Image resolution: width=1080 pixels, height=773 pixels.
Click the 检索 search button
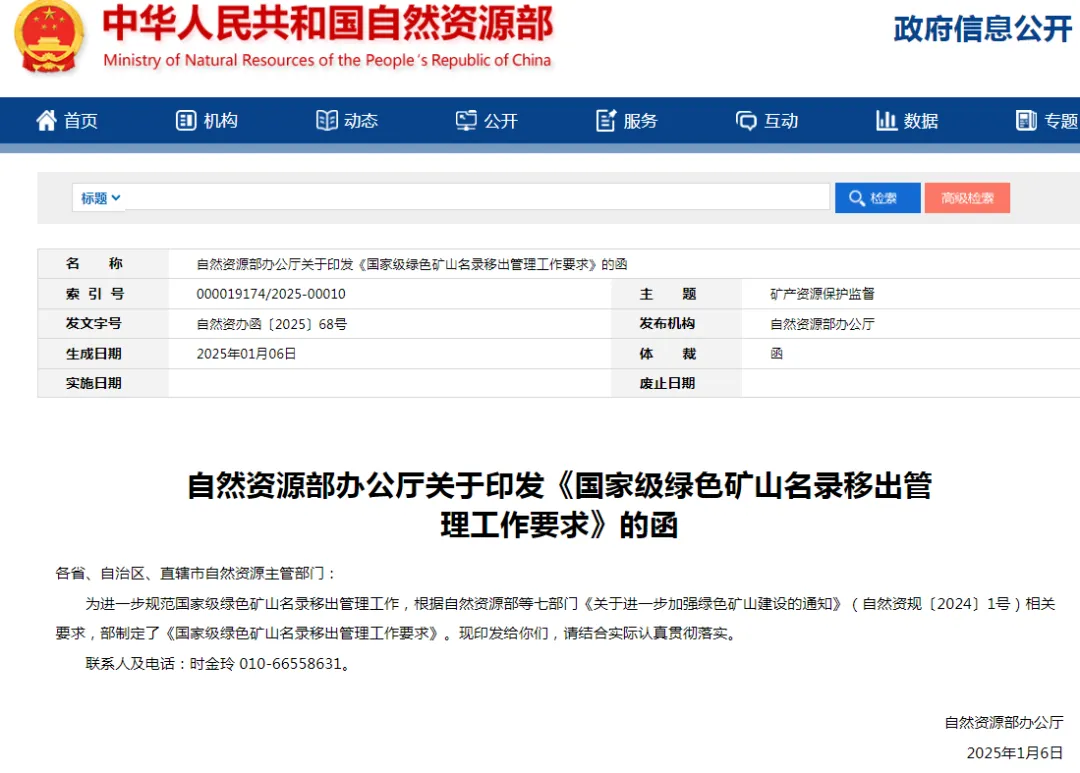tap(877, 197)
